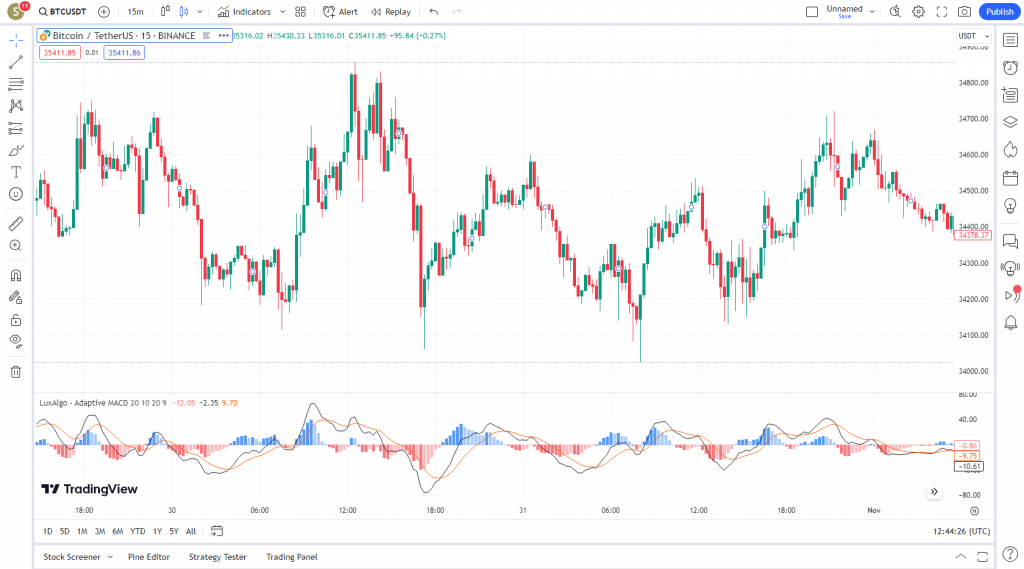Open the go to date calendar
Viewport: 1024px width, 569px height.
click(217, 531)
